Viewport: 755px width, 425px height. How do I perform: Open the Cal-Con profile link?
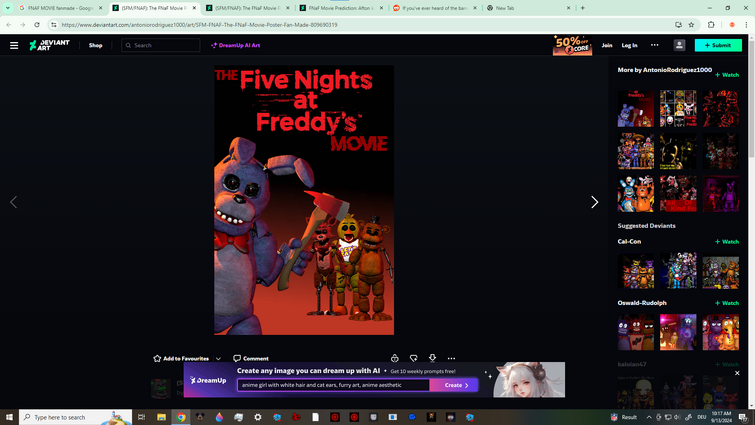coord(629,242)
